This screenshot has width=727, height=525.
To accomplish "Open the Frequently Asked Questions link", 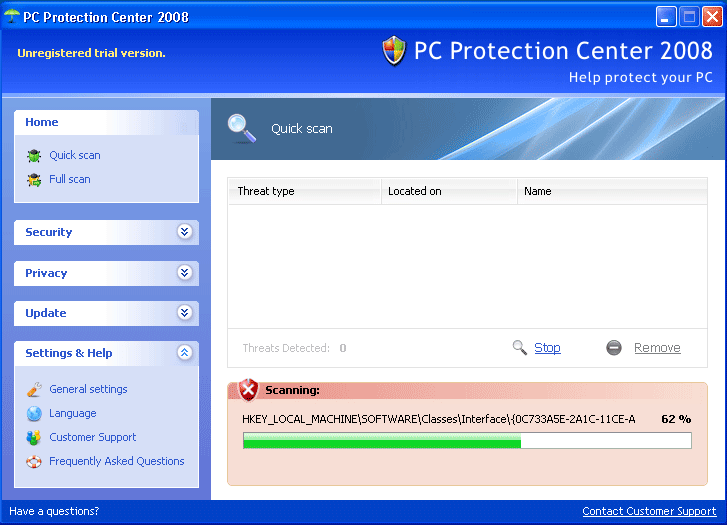I will [x=117, y=462].
